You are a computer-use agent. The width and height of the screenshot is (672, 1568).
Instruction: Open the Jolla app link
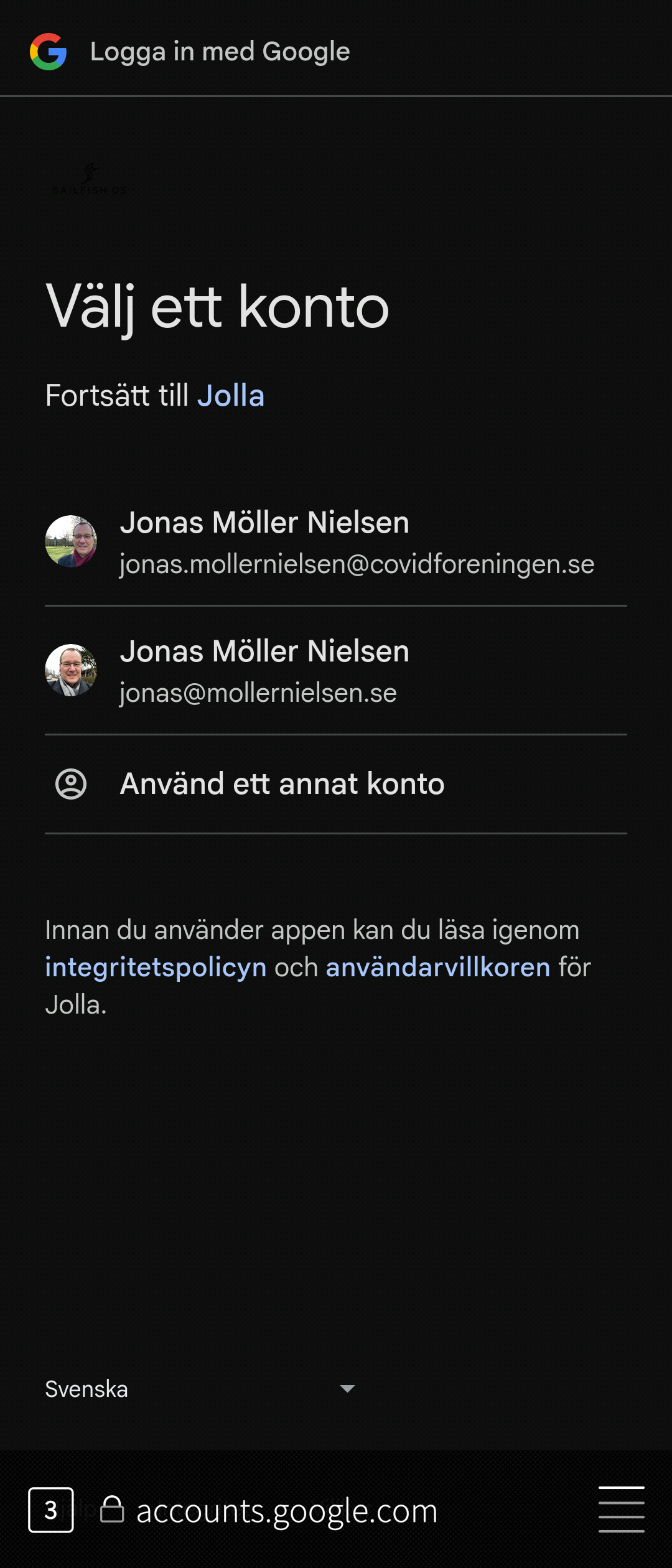(231, 396)
